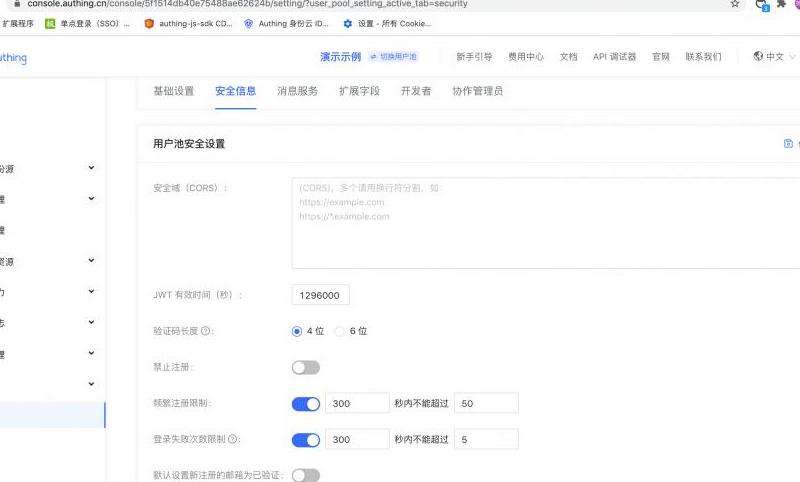This screenshot has height=482, width=800.
Task: Expand the first sidebar menu chevron
Action: pos(91,168)
